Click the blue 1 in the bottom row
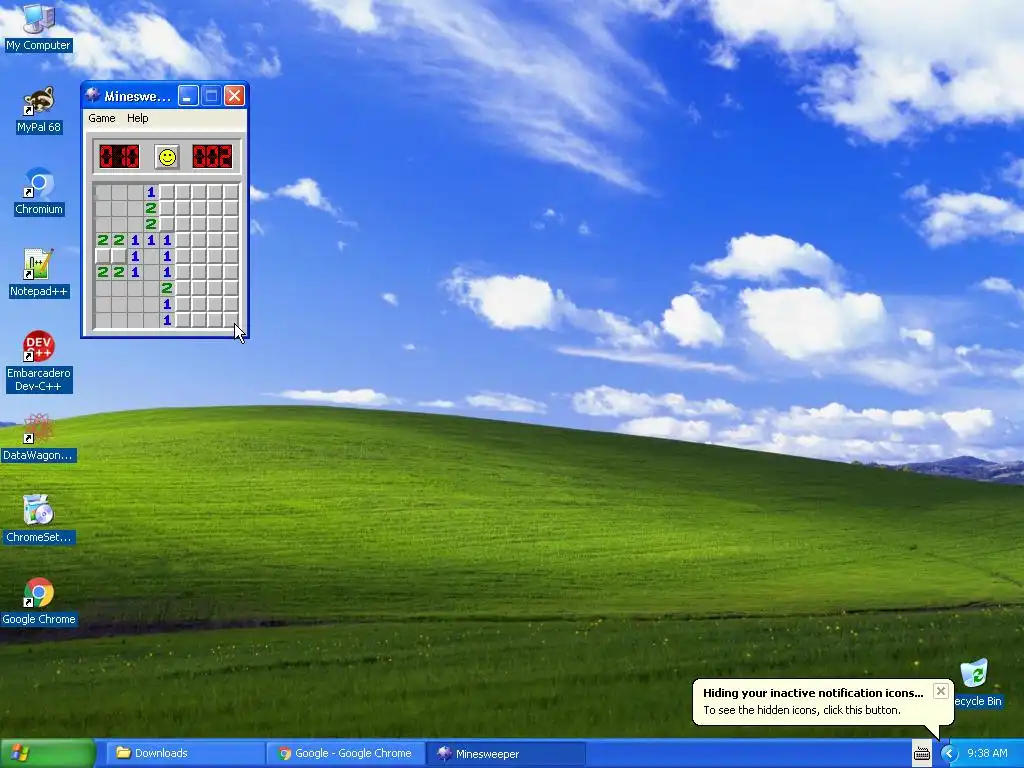 [x=167, y=320]
